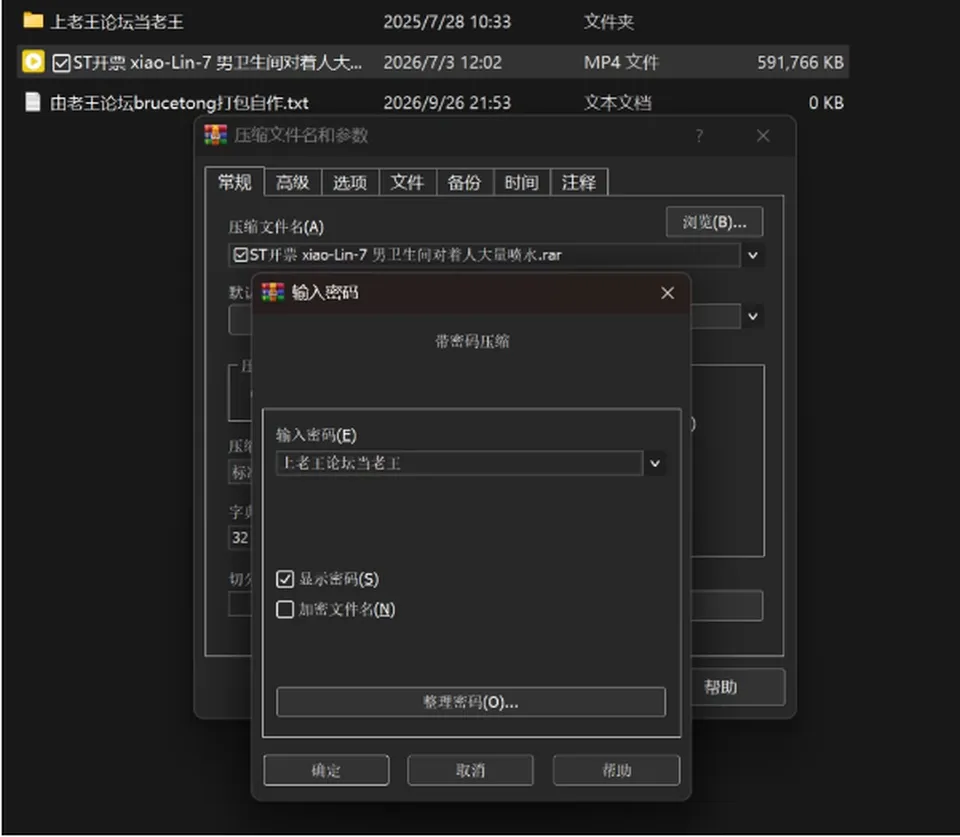Click the 浏览(B)... browse button
The image size is (960, 837).
tap(714, 222)
